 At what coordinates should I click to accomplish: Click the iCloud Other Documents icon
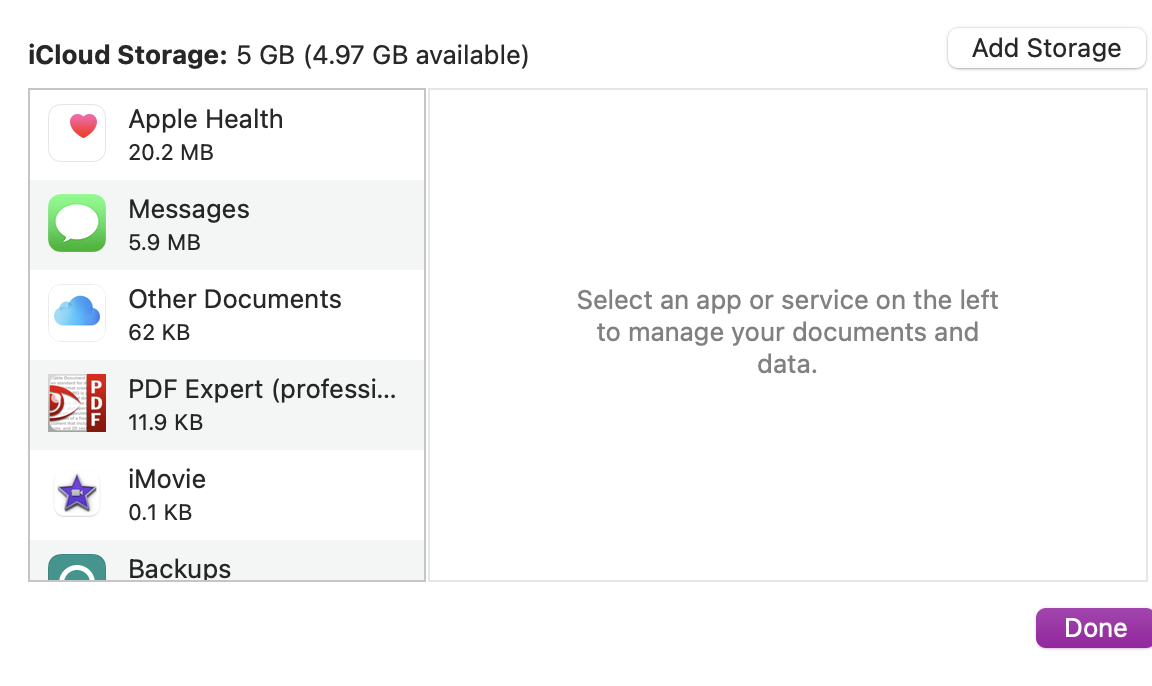(77, 313)
